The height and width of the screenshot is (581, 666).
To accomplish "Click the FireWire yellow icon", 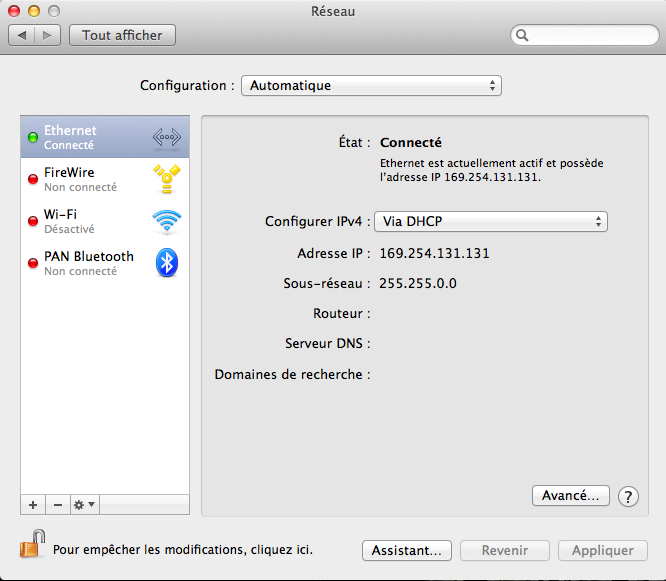I will coord(166,179).
